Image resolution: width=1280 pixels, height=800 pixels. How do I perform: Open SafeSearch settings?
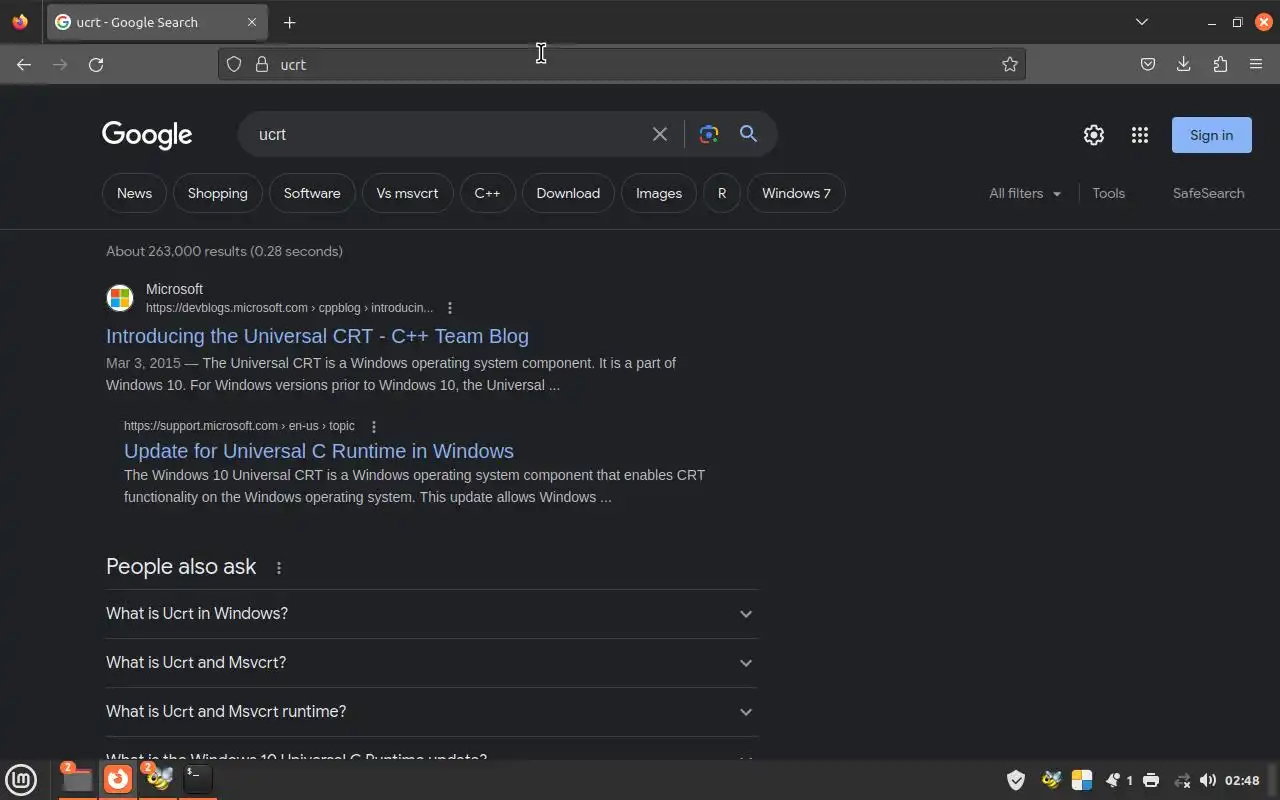click(1208, 193)
